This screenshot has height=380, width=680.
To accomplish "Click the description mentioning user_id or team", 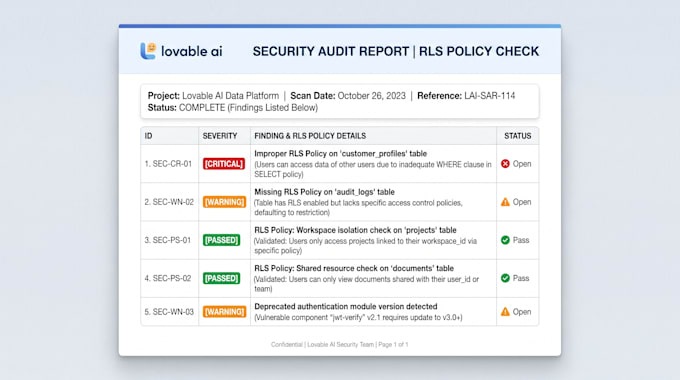I will click(x=366, y=284).
